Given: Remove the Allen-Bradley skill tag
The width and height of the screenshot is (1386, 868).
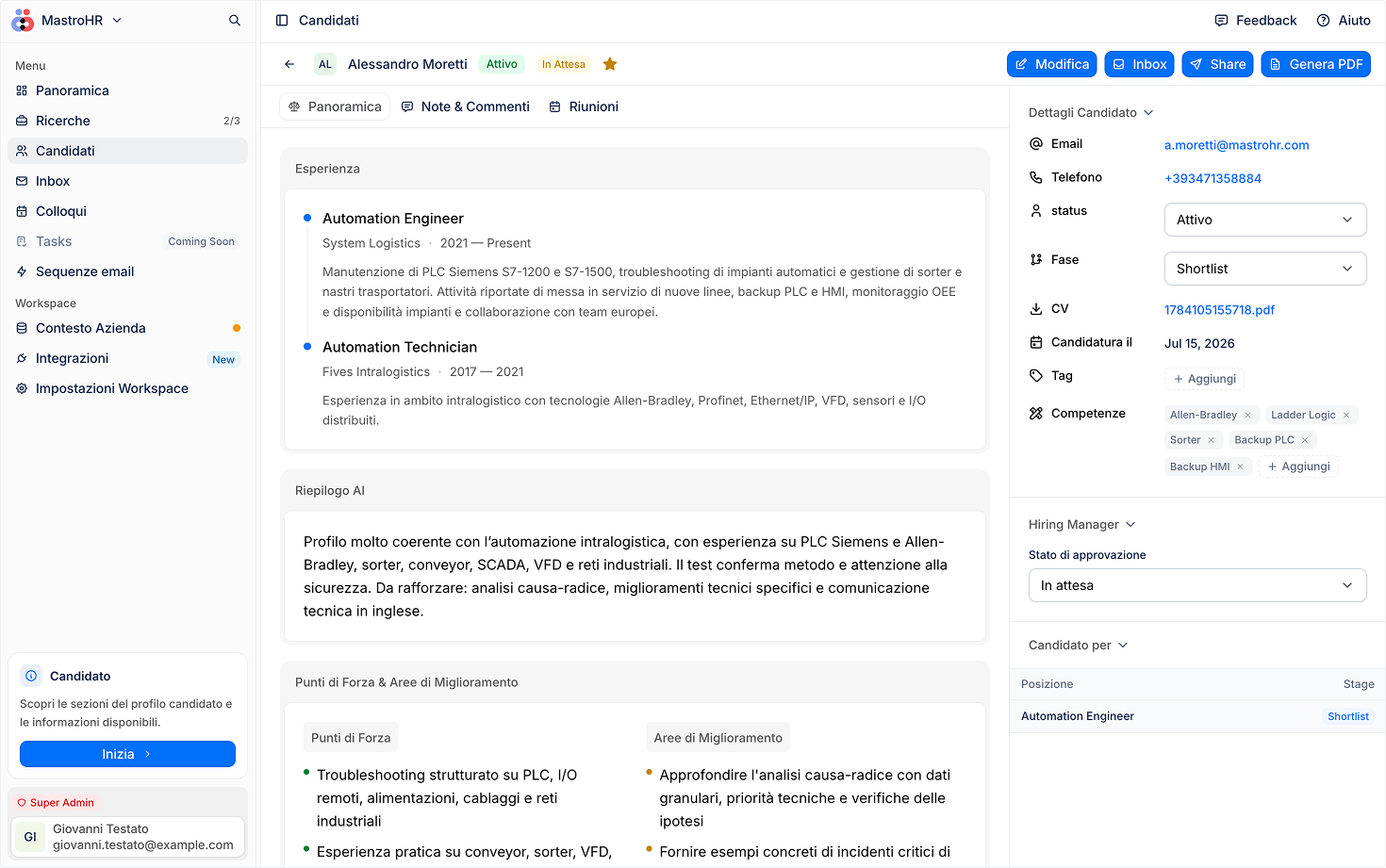Looking at the screenshot, I should (x=1247, y=415).
